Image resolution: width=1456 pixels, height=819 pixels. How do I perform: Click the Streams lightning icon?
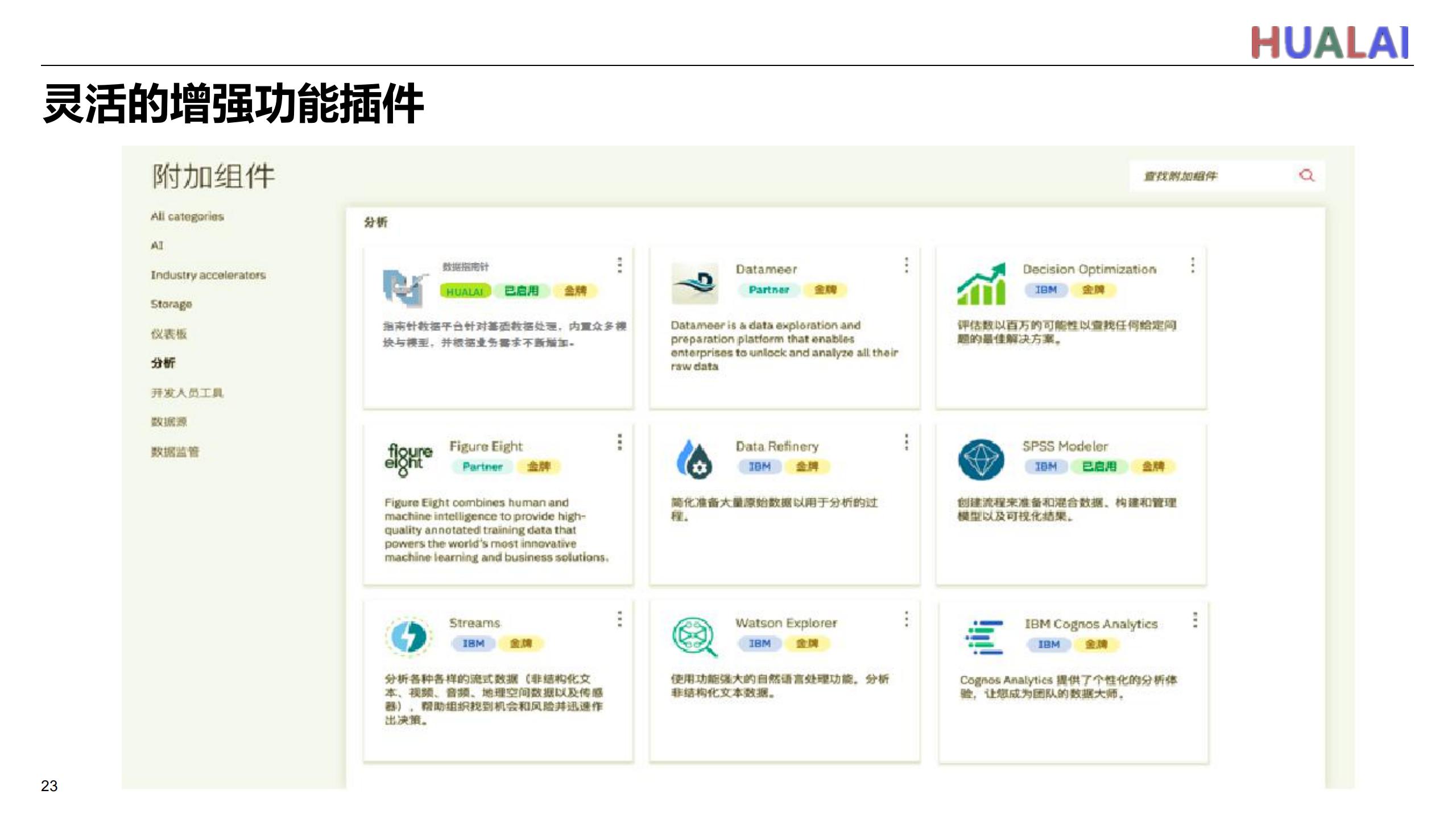click(x=408, y=636)
